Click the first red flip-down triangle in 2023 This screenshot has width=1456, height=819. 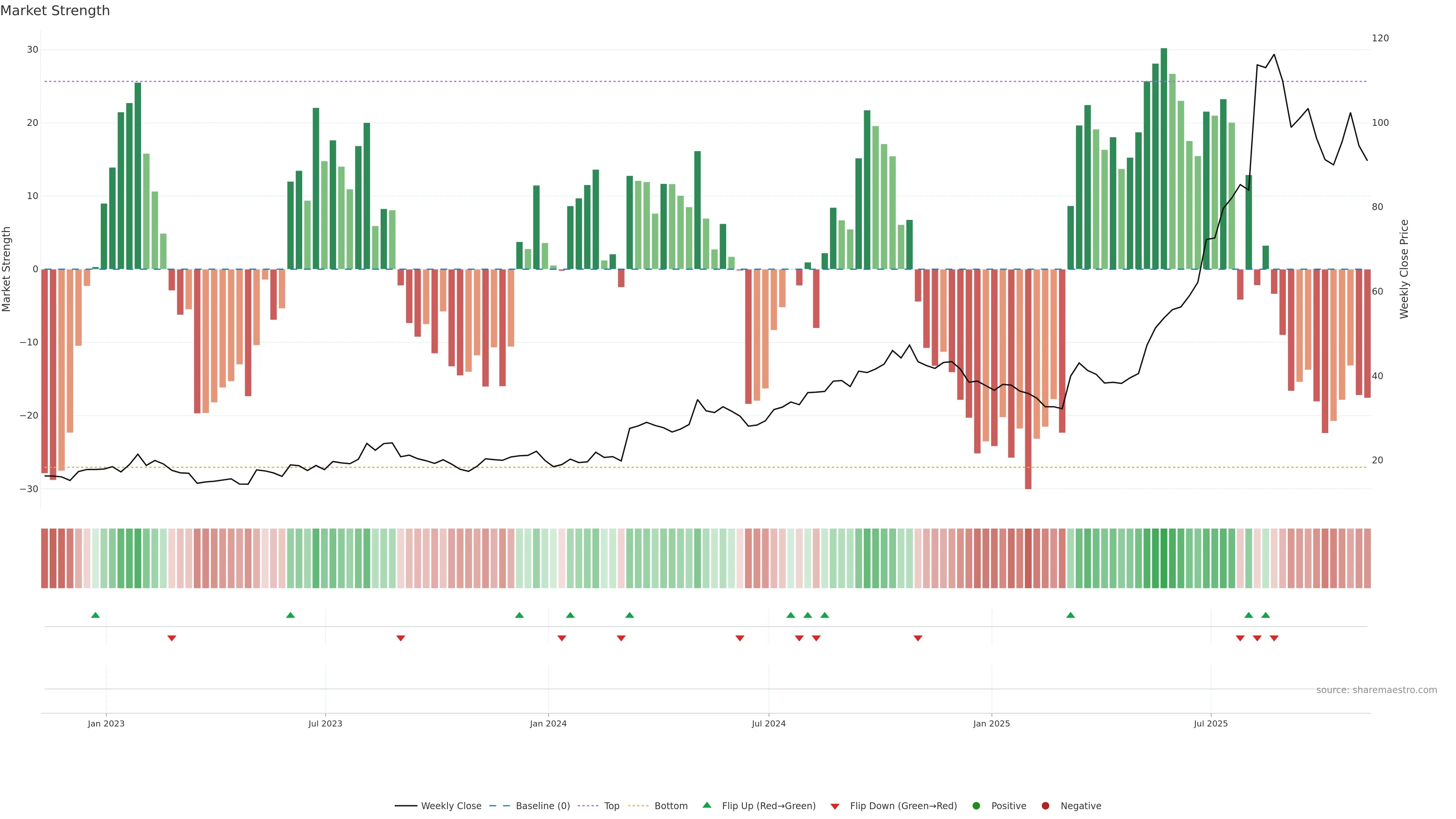172,638
